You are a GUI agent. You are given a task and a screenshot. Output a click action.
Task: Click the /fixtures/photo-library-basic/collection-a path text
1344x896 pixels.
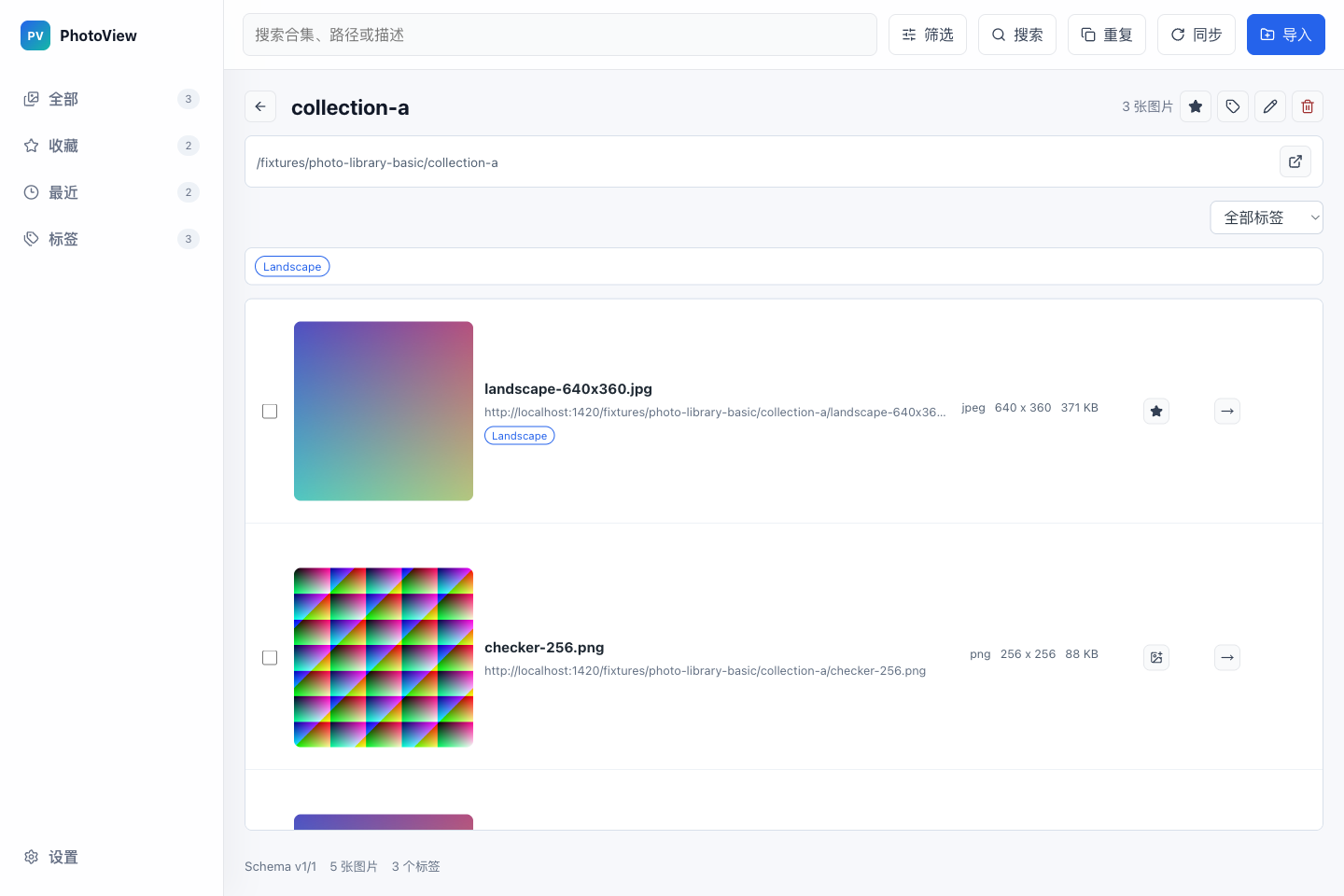pyautogui.click(x=377, y=162)
